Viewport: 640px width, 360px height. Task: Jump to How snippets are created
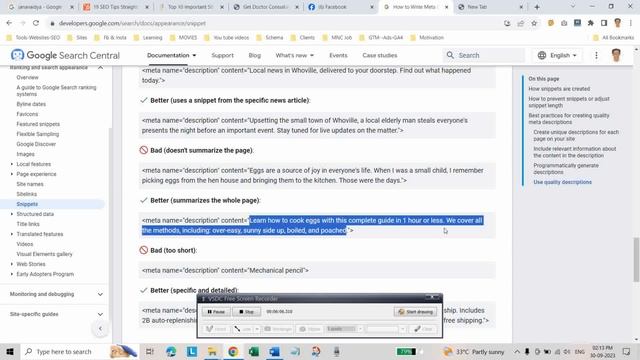click(x=559, y=89)
